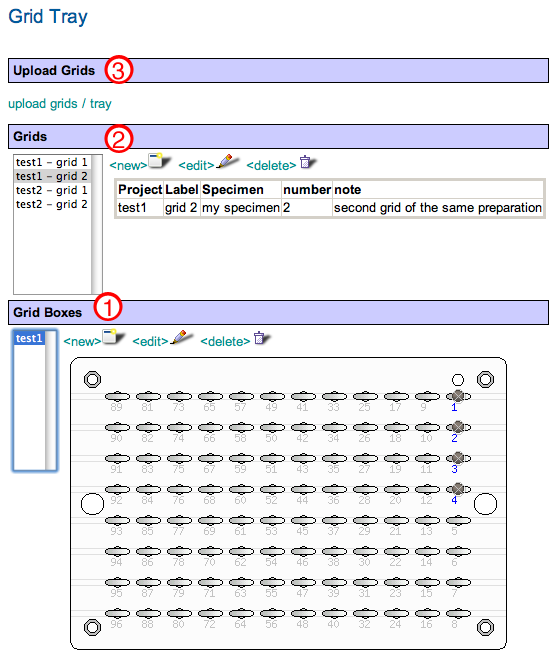Select occupied tray slot 3
The image size is (559, 657).
click(x=458, y=458)
